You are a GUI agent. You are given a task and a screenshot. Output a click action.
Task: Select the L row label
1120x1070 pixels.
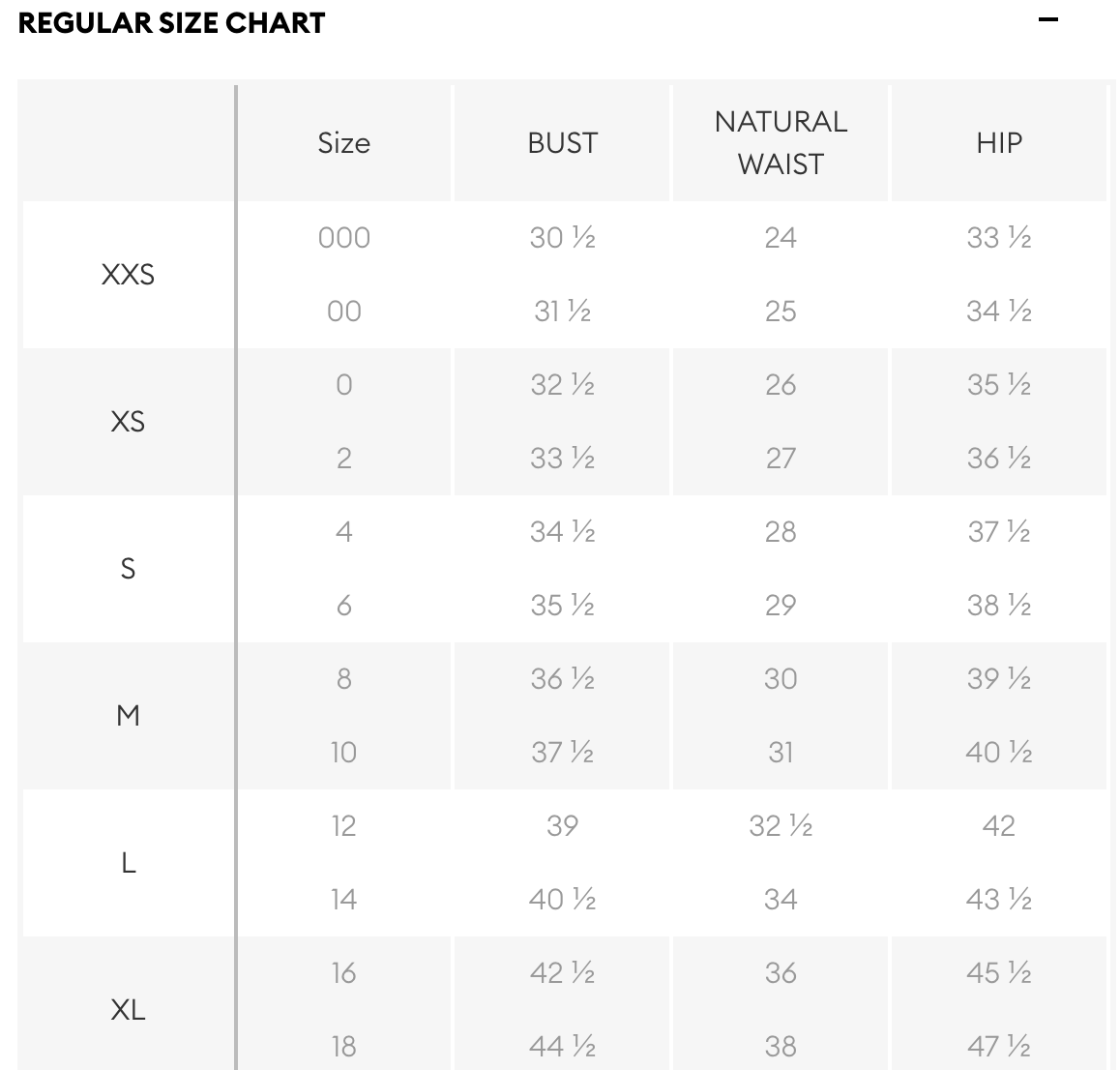(128, 863)
